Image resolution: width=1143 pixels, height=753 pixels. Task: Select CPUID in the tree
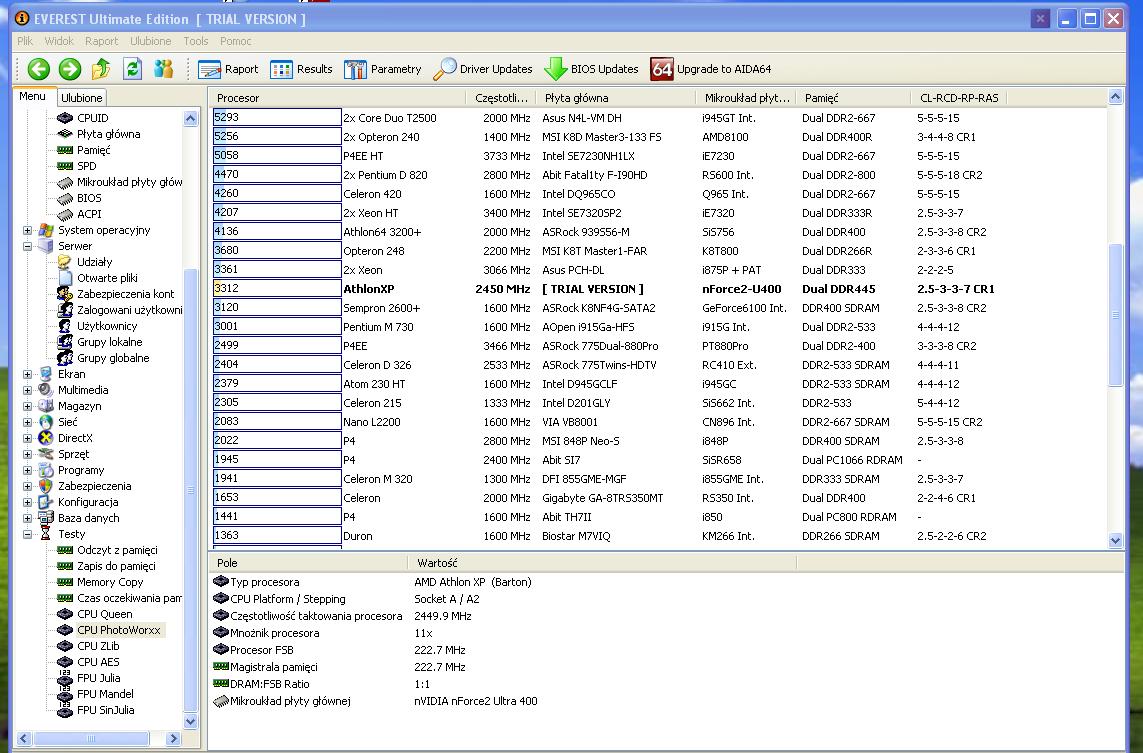tap(93, 118)
